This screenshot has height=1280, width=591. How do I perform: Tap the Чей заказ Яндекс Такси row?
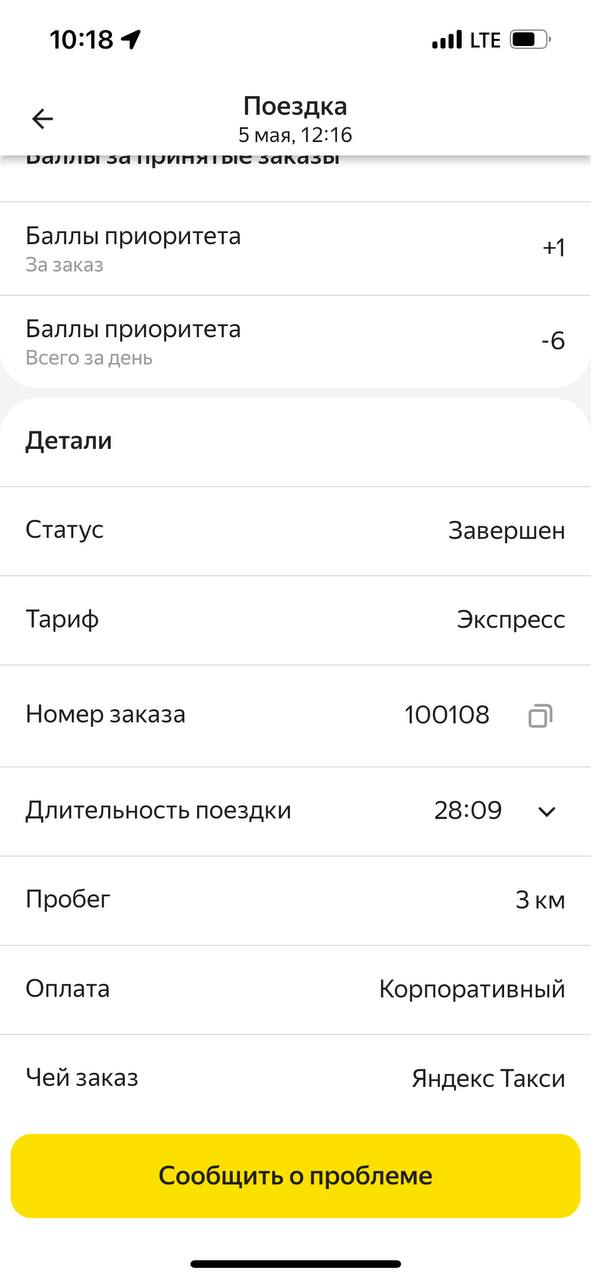coord(295,1078)
